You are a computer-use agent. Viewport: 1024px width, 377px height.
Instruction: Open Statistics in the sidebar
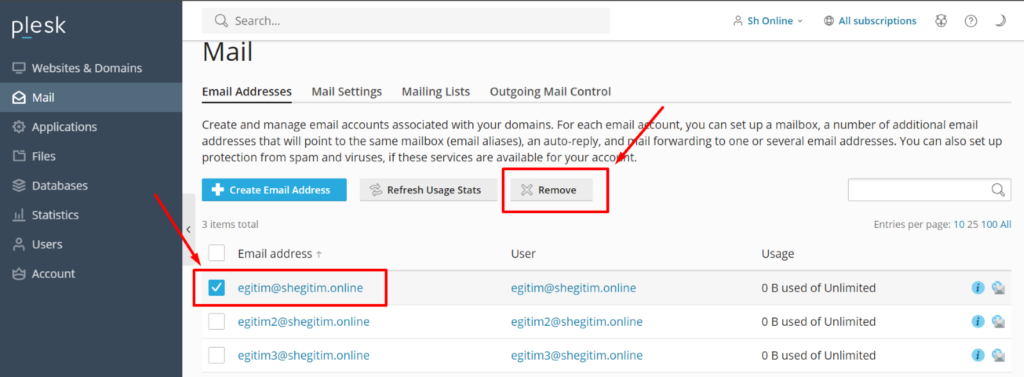click(91, 215)
